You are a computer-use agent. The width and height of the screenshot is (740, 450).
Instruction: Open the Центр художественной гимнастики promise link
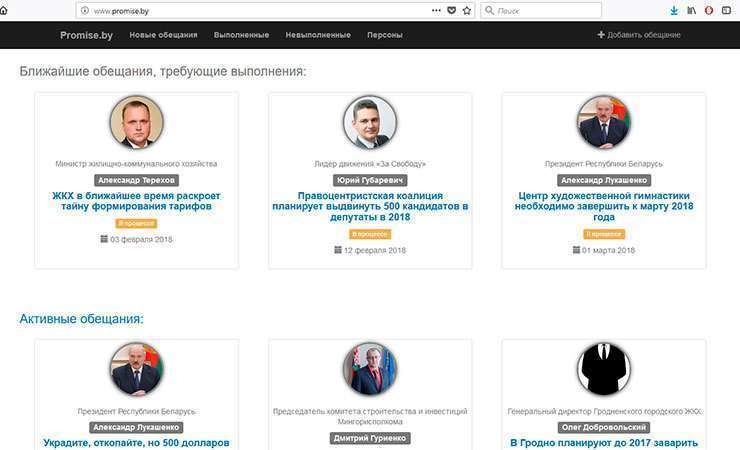pos(604,206)
